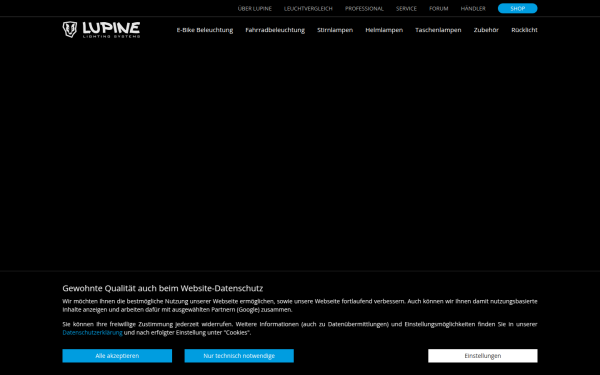Select Rücklicht menu item

pos(524,30)
